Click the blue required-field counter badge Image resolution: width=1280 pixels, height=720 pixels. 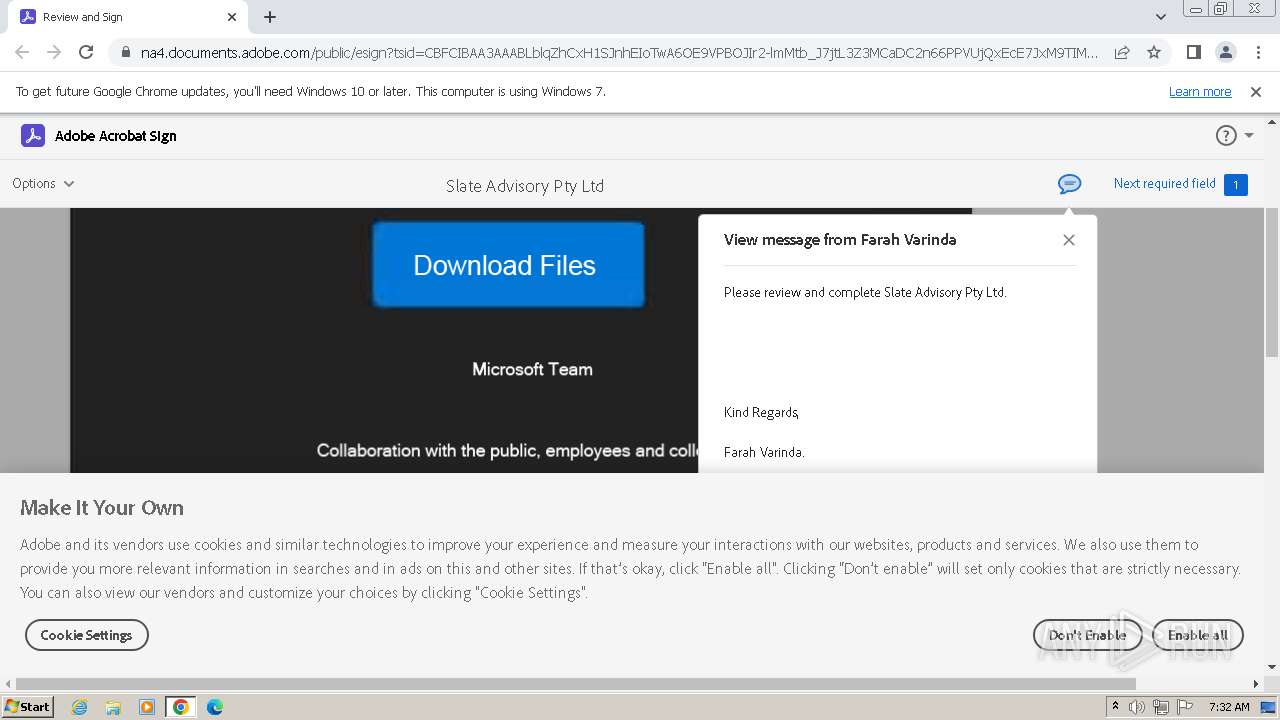(x=1235, y=185)
